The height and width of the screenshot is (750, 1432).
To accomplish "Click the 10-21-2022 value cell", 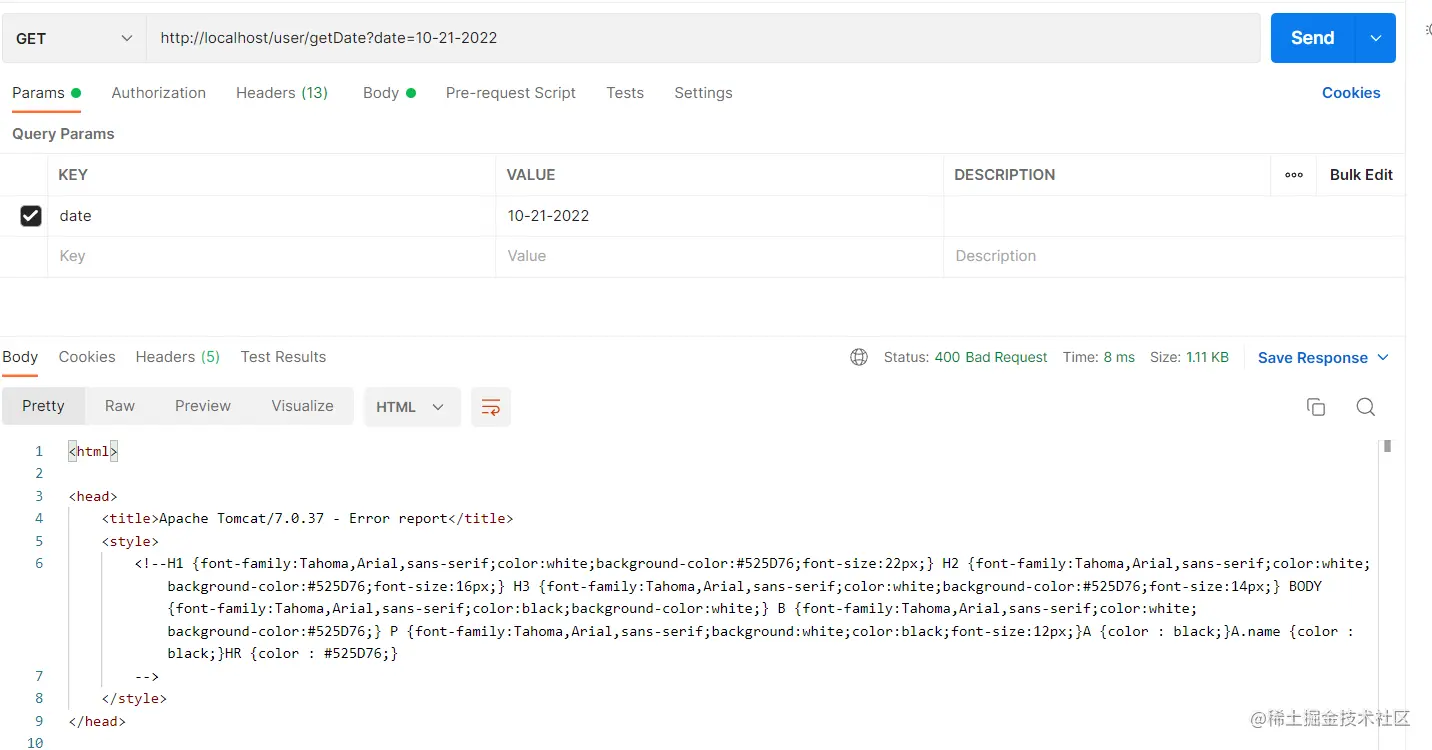I will tap(719, 216).
